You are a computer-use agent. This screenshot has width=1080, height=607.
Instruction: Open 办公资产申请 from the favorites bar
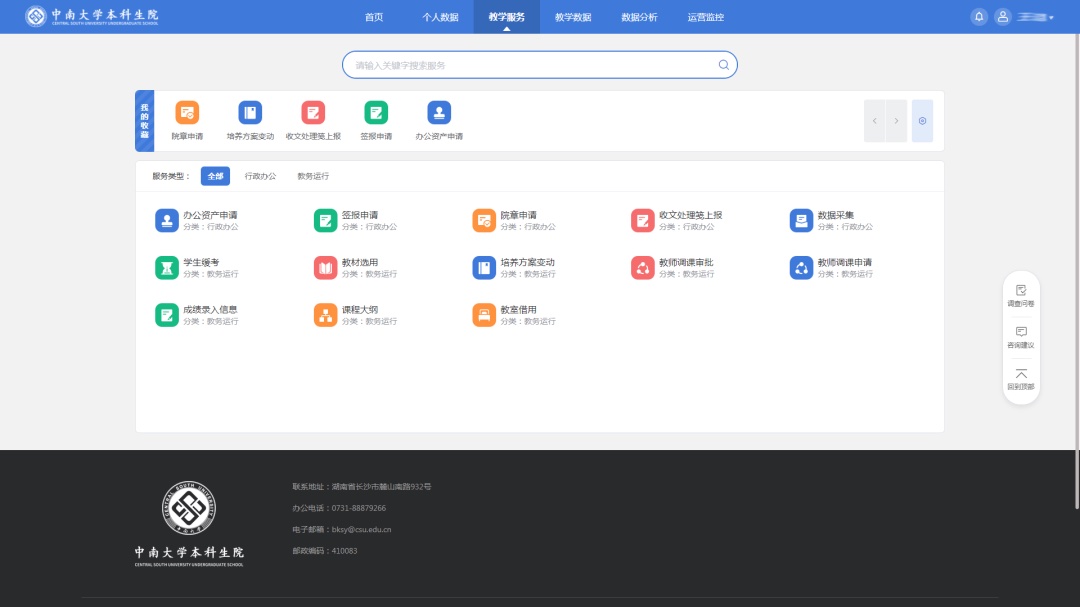pos(439,113)
